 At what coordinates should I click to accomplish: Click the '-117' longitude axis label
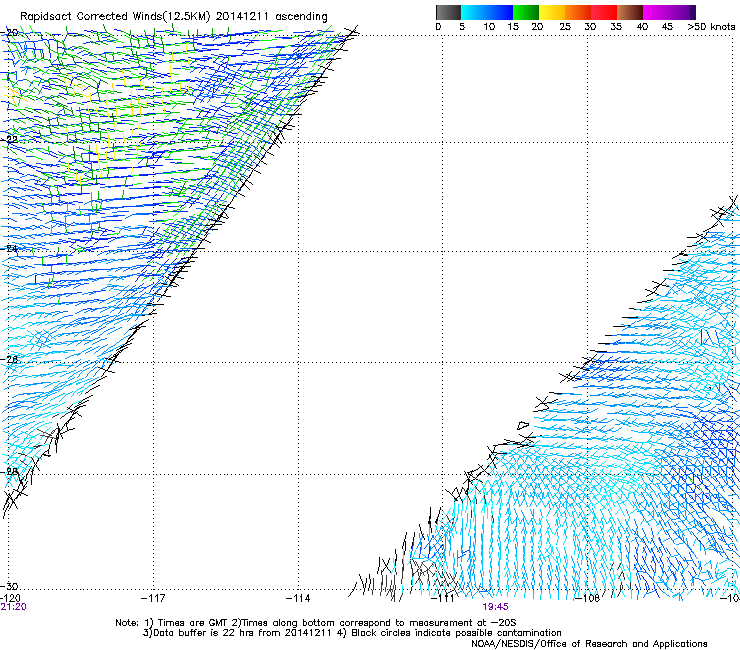(153, 598)
